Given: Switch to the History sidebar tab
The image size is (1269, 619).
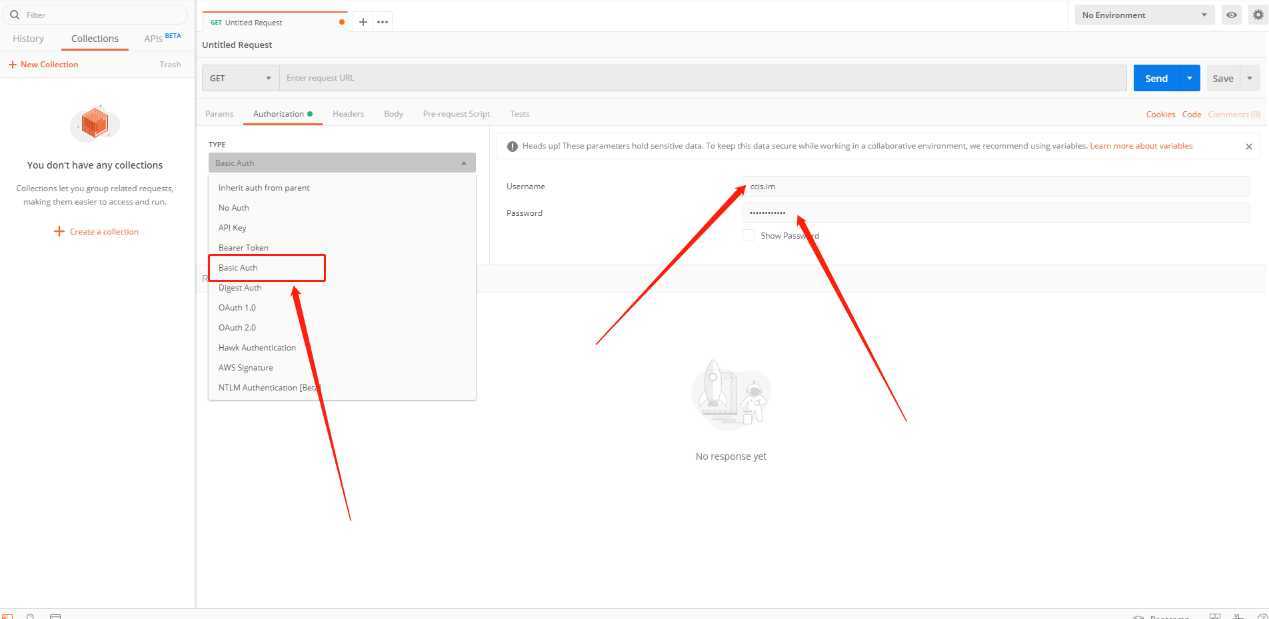Looking at the screenshot, I should (28, 39).
